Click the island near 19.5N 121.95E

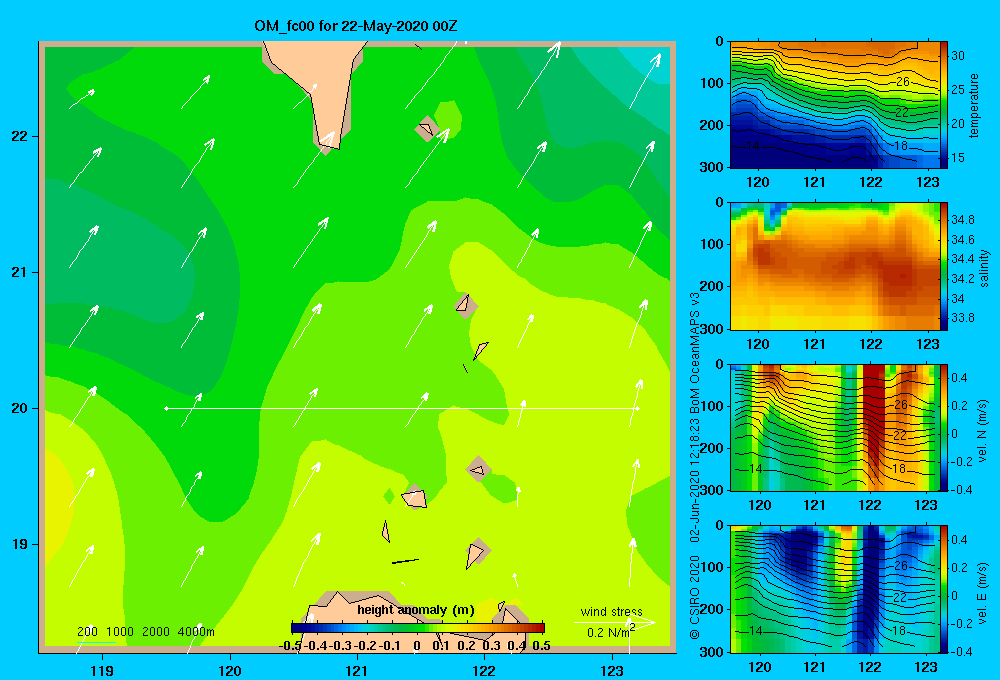point(478,470)
